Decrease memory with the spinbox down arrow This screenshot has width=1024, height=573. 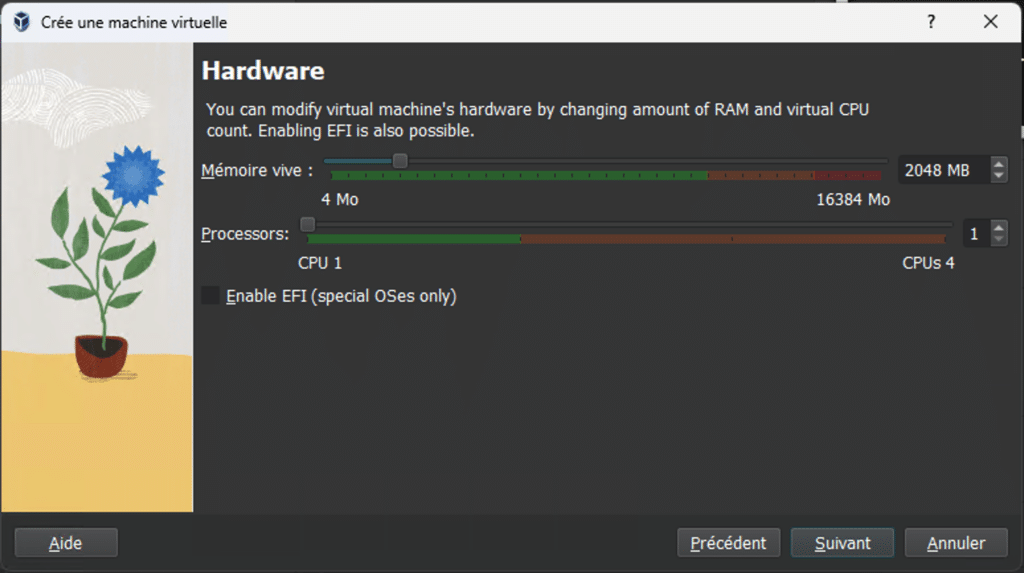tap(999, 176)
